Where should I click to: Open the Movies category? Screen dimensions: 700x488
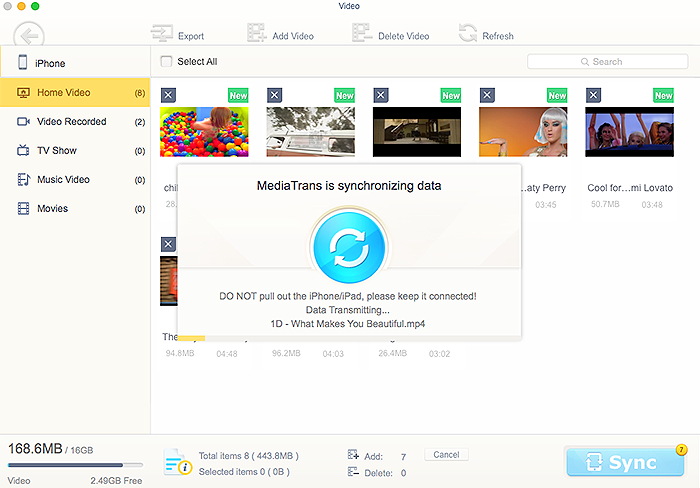tap(75, 209)
